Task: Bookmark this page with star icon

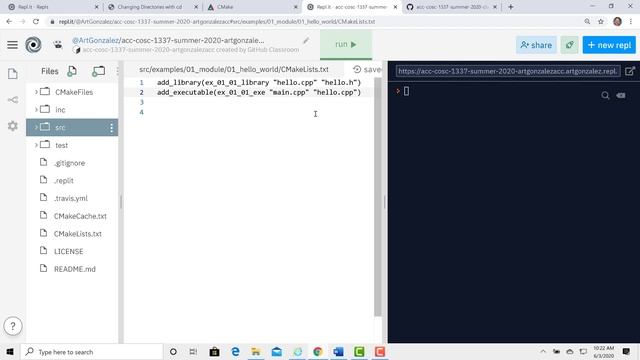Action: coord(601,22)
